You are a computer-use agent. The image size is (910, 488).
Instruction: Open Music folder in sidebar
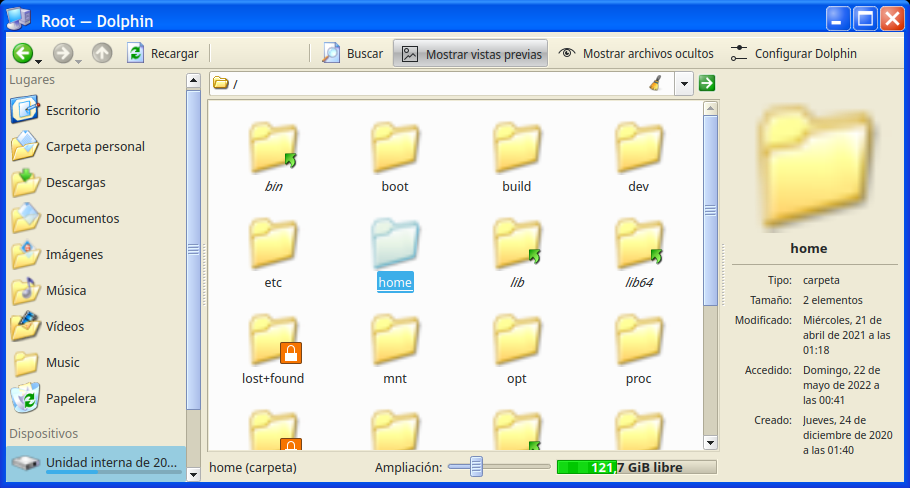click(96, 362)
